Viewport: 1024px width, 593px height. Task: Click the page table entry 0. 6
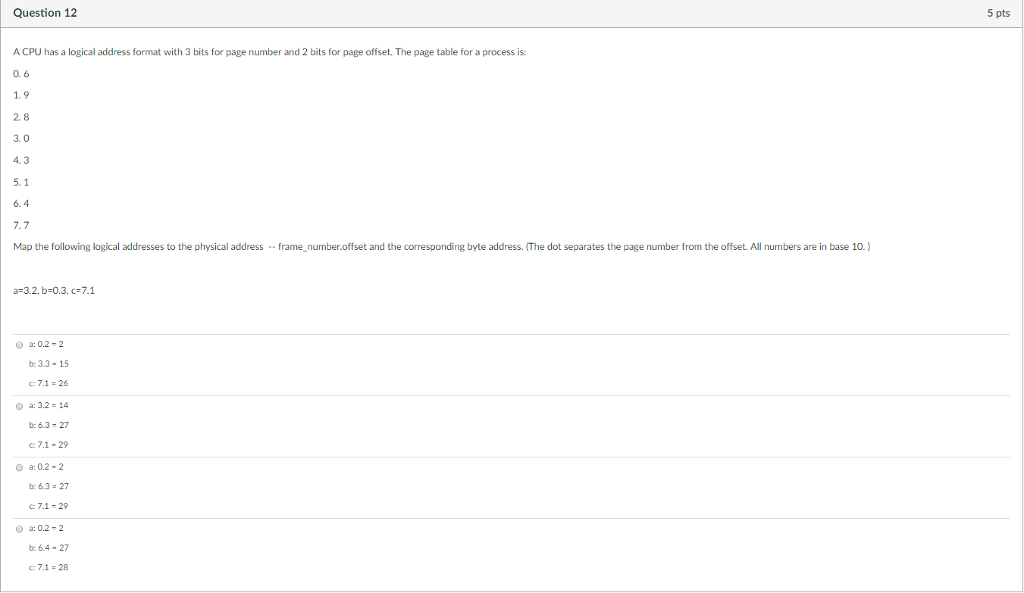21,74
